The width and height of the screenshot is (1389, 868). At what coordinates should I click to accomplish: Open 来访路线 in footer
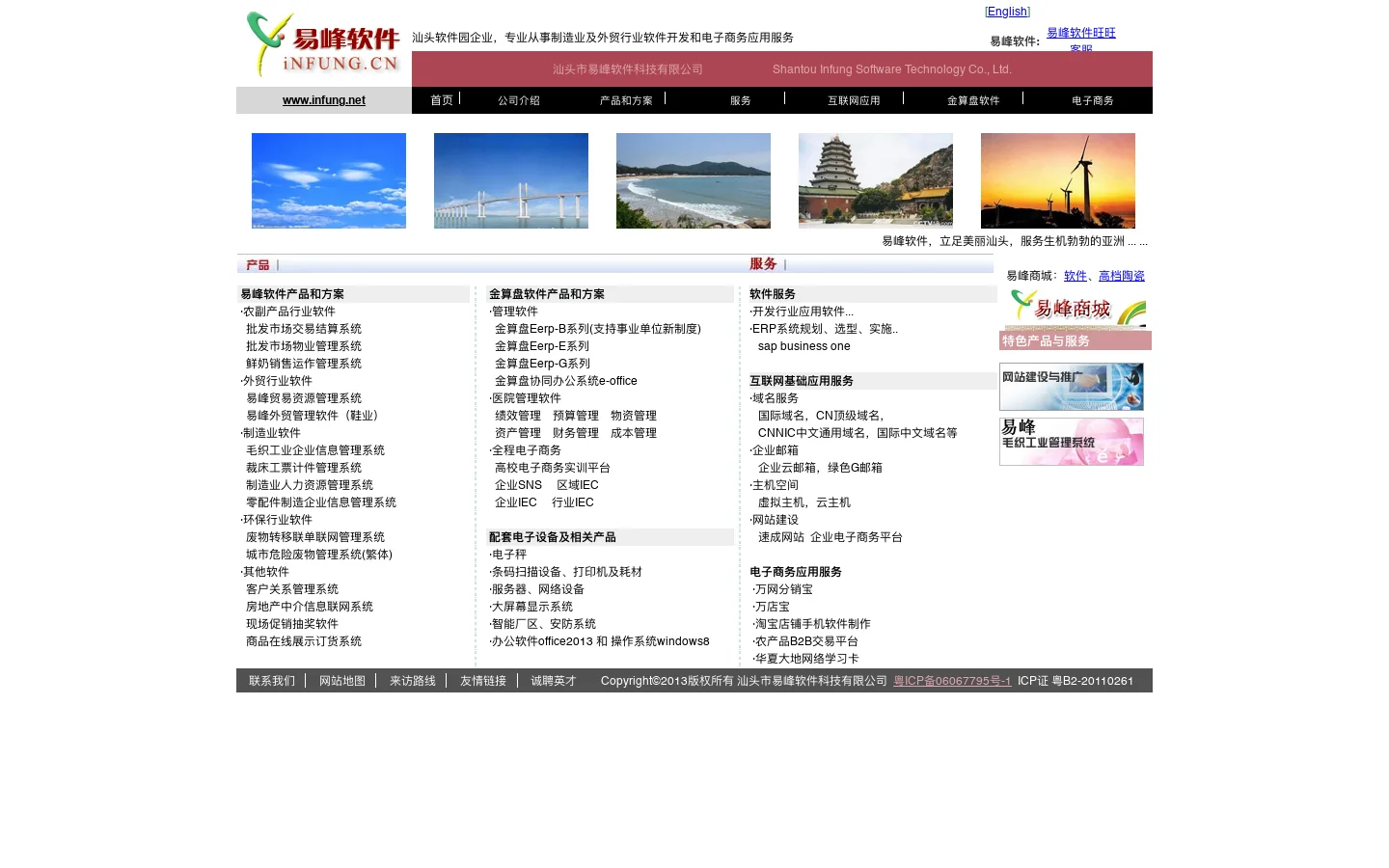[413, 681]
